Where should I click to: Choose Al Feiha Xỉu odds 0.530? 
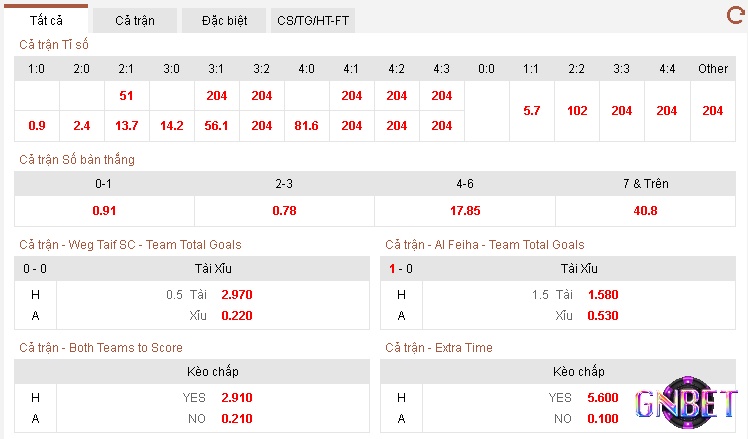603,315
